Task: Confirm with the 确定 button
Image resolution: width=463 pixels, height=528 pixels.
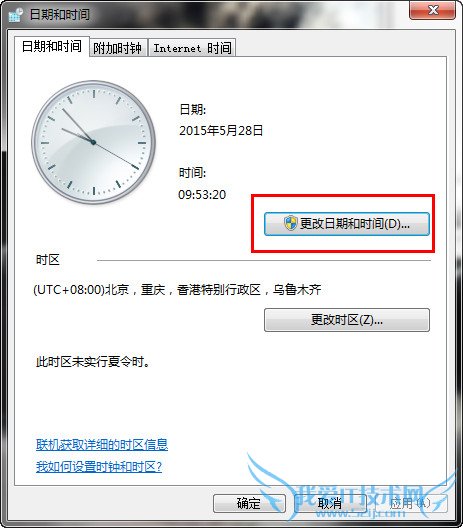Action: pyautogui.click(x=250, y=503)
